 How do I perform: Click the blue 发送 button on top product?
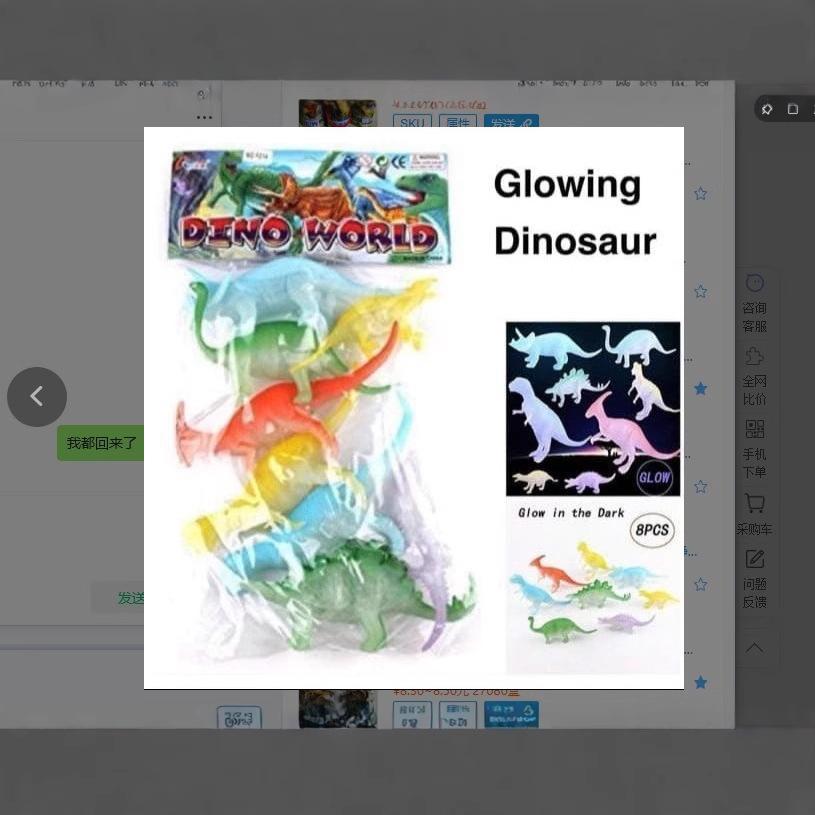click(511, 123)
